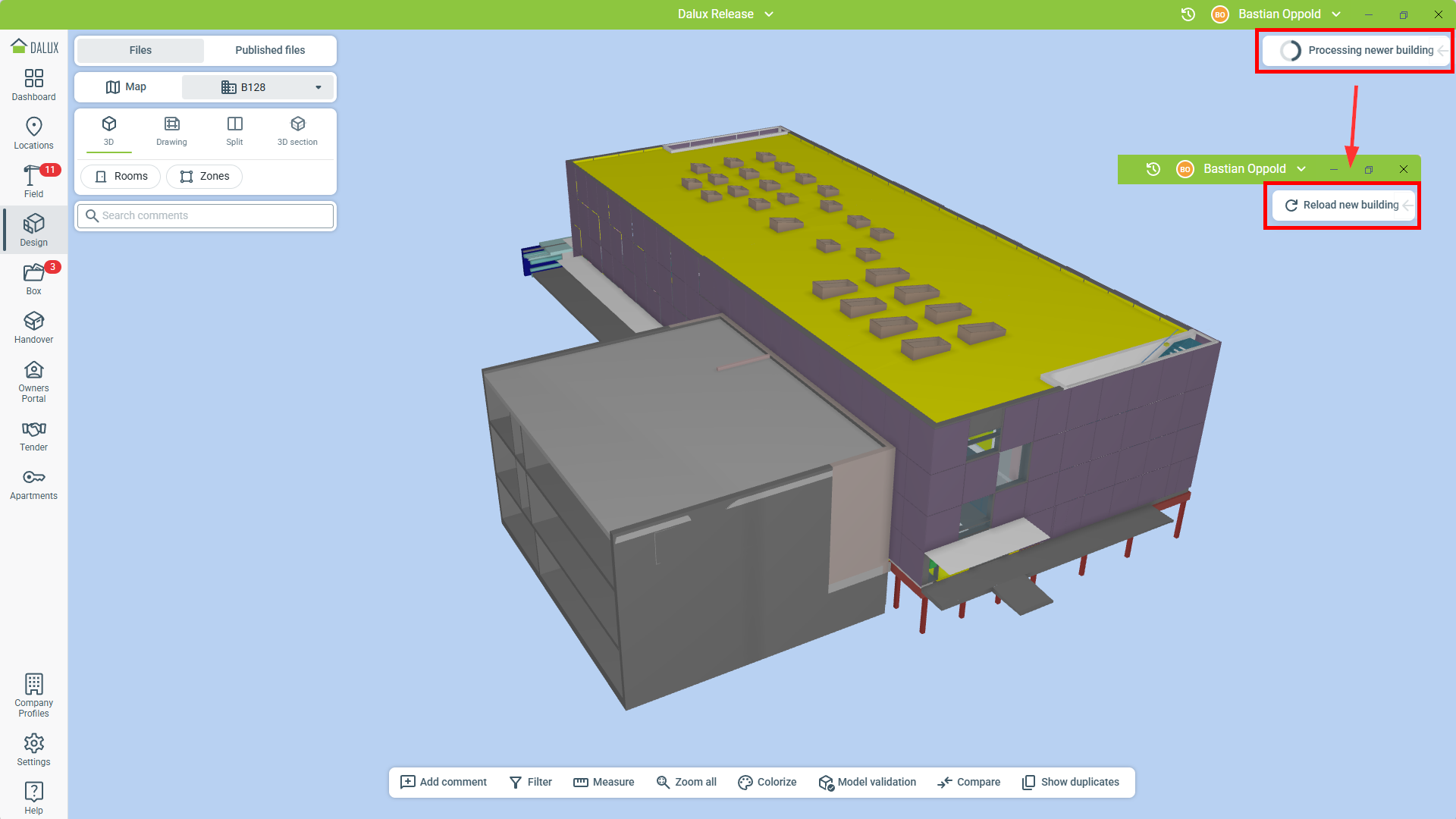Open Locations in sidebar
The image size is (1456, 819).
[33, 133]
